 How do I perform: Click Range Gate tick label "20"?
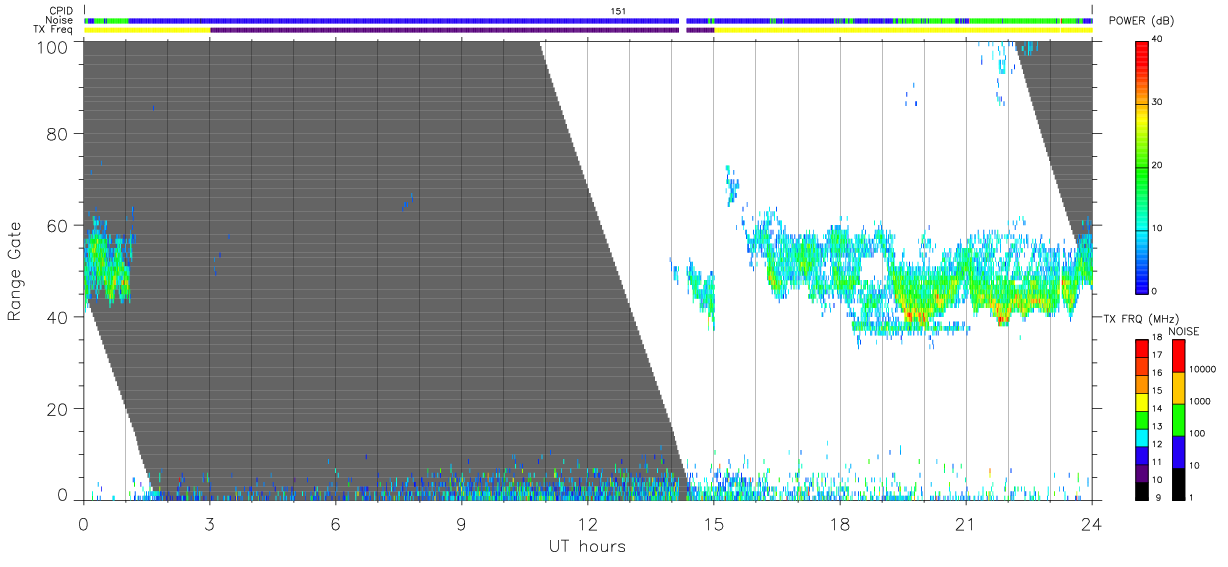(x=57, y=409)
